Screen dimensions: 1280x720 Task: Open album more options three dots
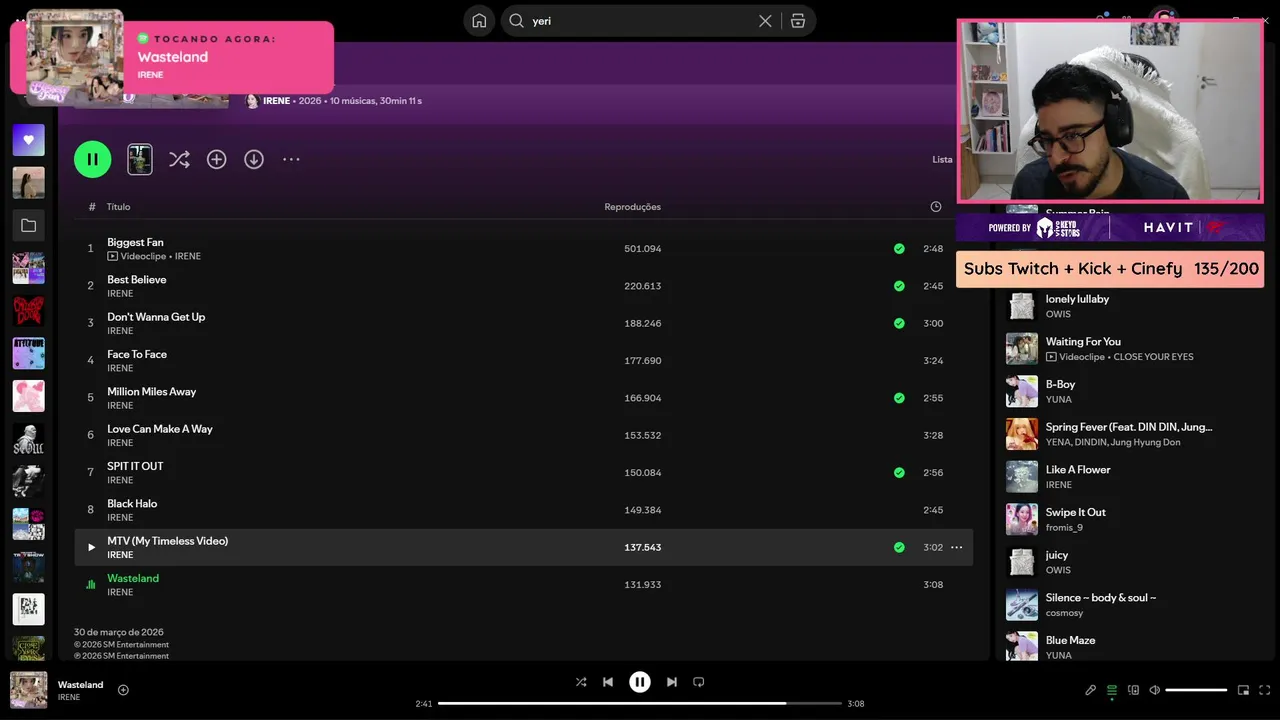click(291, 159)
